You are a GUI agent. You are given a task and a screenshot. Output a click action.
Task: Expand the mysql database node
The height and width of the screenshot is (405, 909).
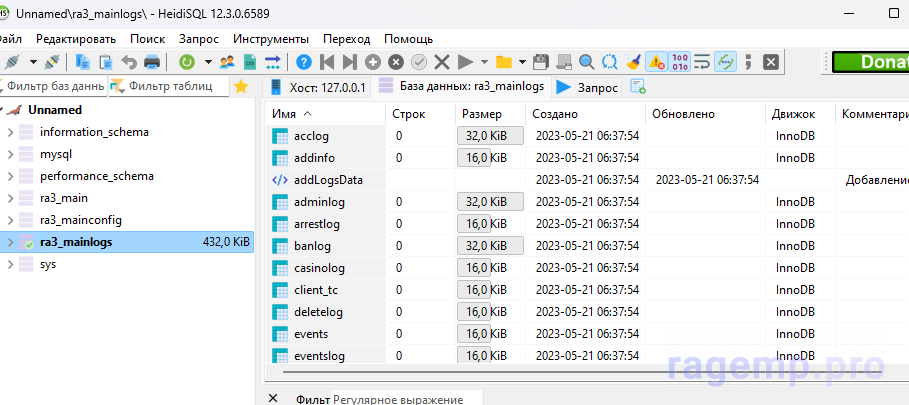coord(10,155)
